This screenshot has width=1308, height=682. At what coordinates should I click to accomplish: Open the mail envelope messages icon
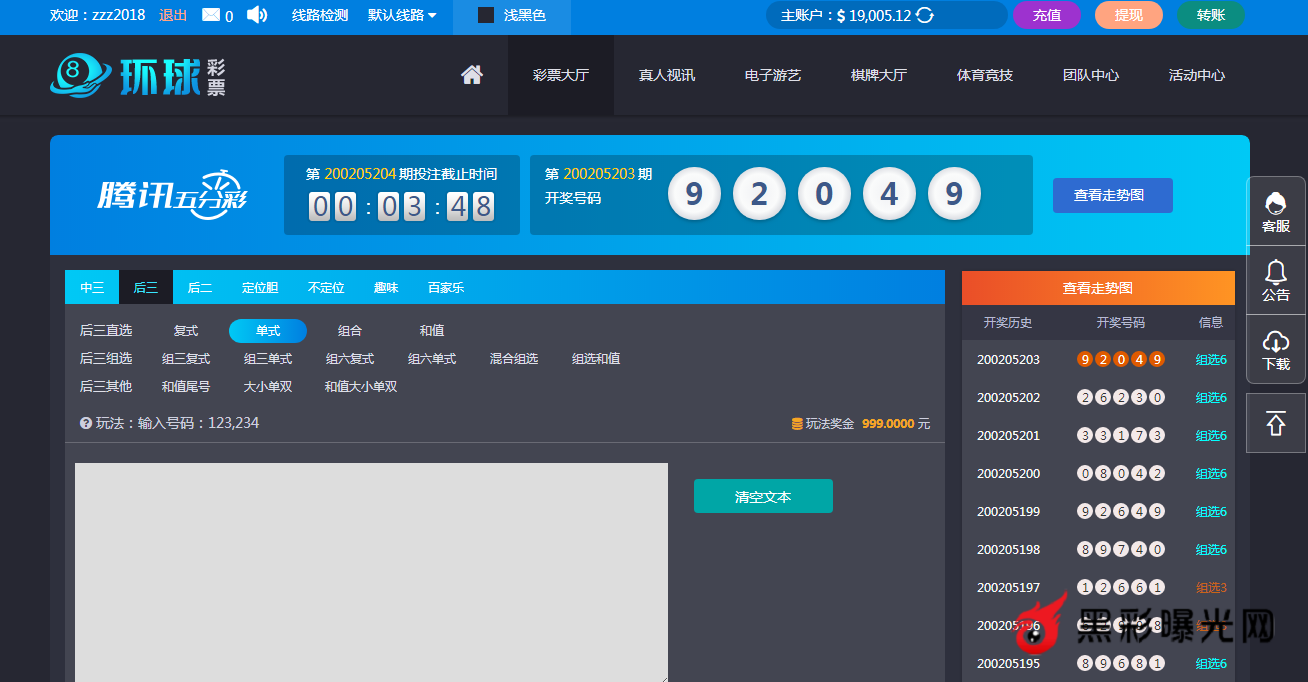click(211, 15)
